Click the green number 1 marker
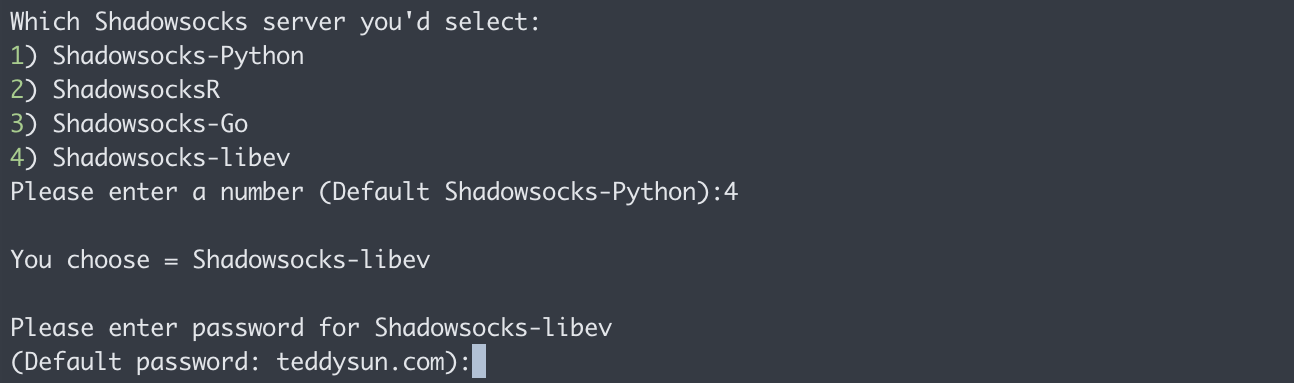 pos(16,56)
